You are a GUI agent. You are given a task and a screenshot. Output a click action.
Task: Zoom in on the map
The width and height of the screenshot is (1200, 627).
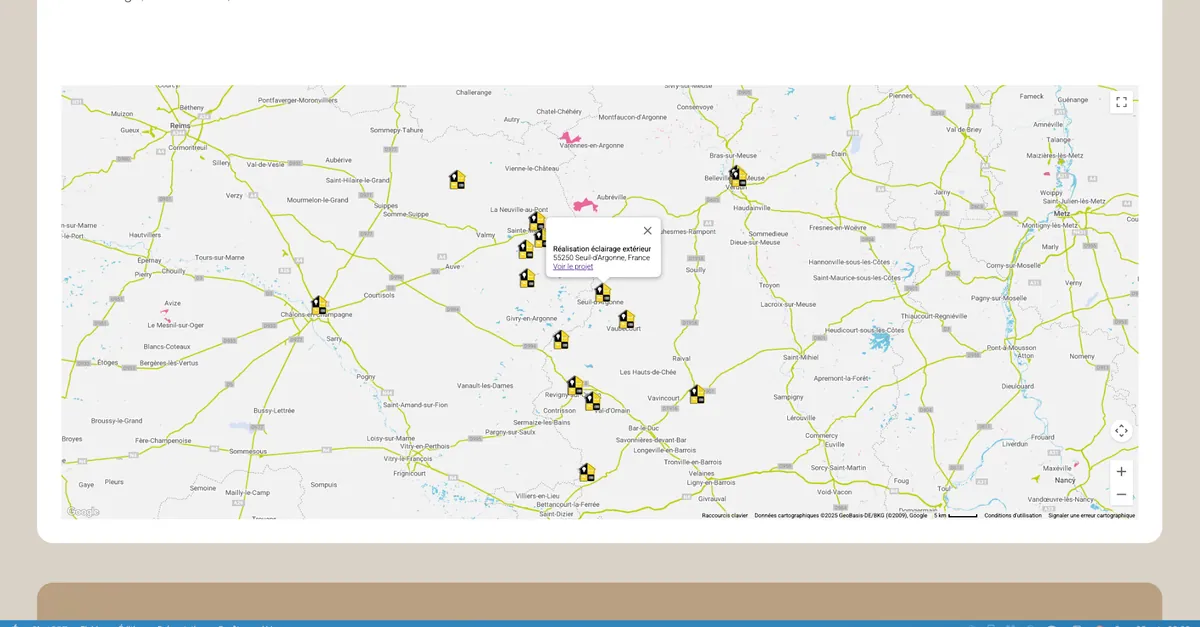1121,472
